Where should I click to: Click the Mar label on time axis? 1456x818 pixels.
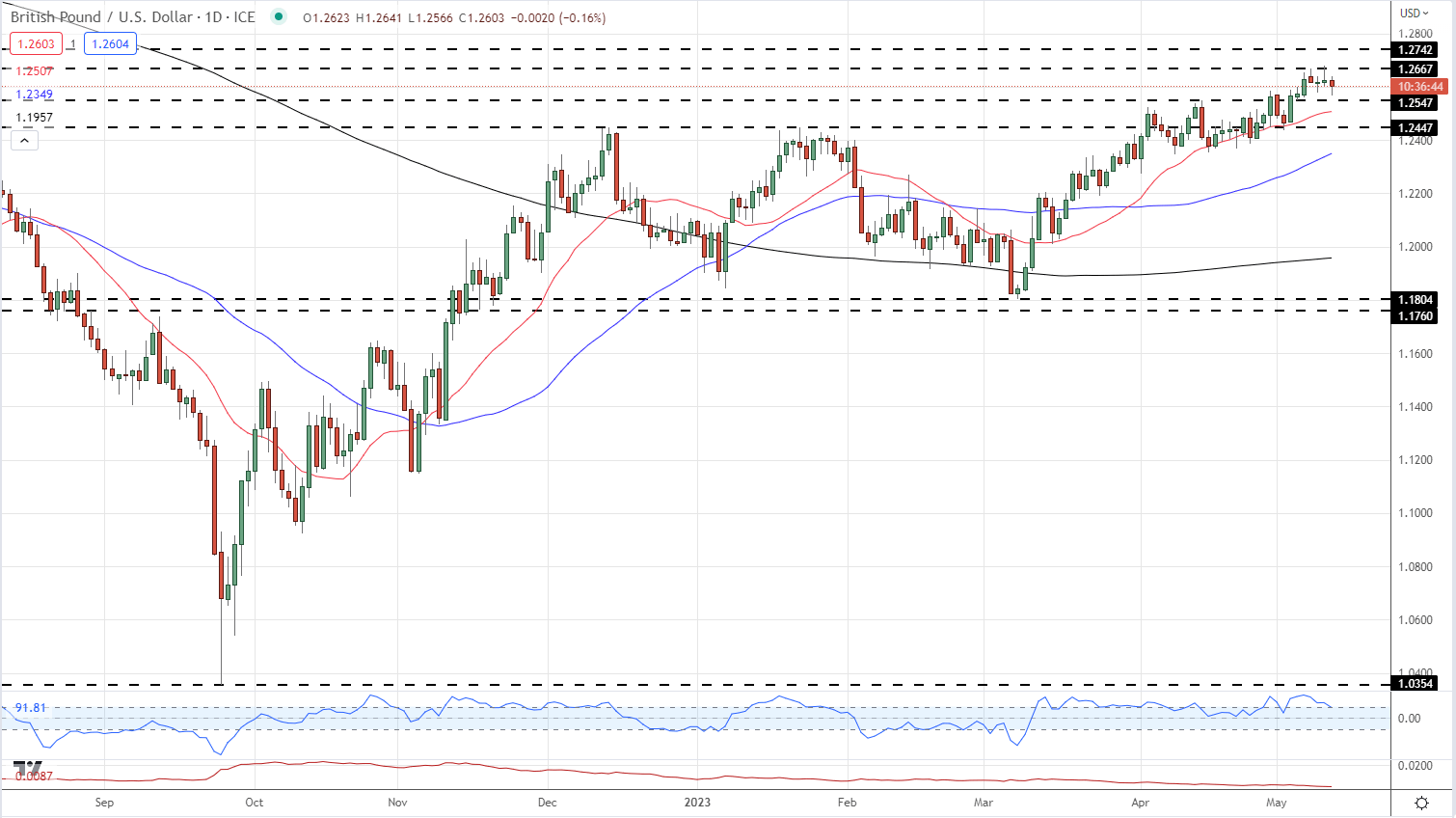click(x=983, y=803)
